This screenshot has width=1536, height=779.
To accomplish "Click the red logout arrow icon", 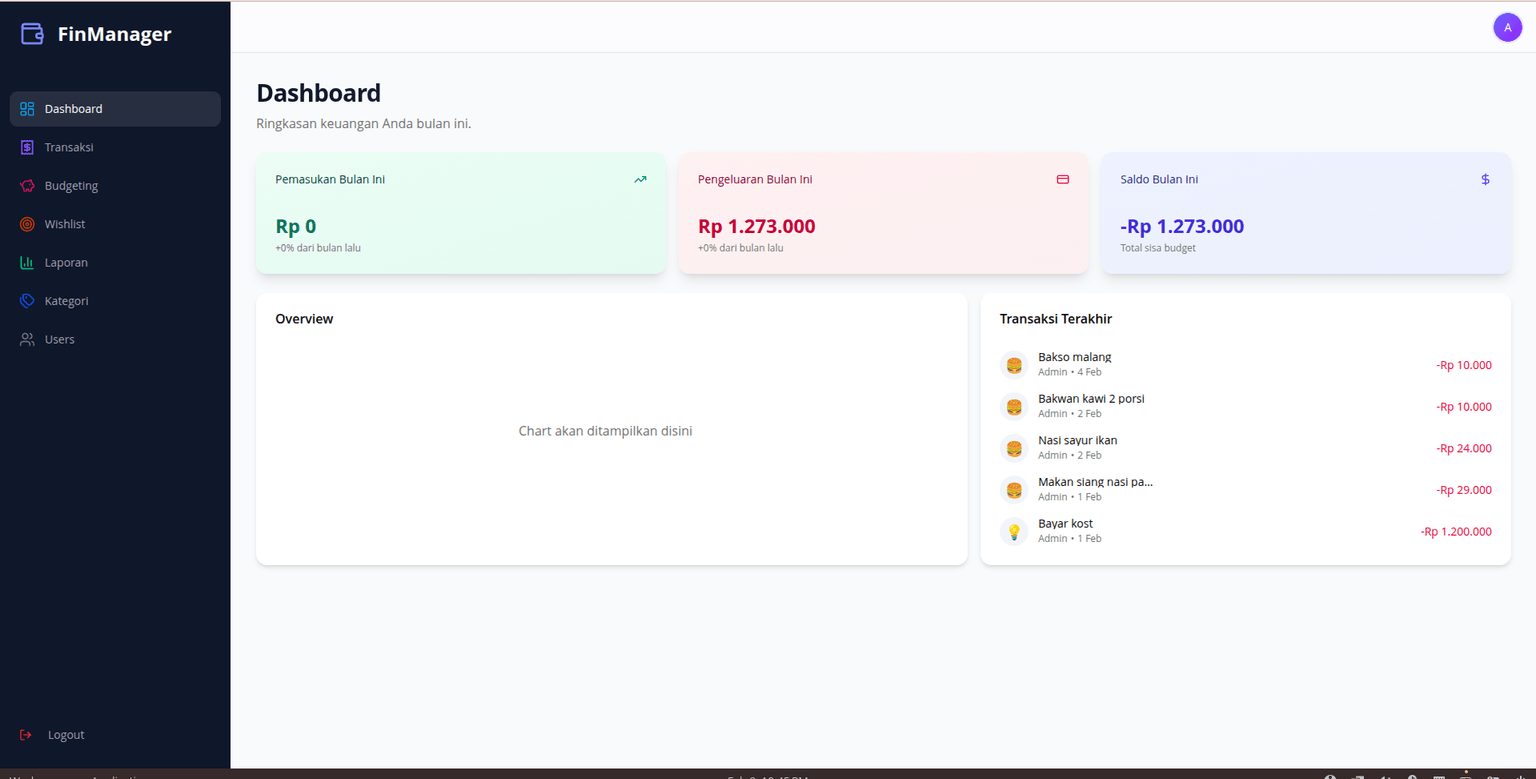I will (26, 734).
